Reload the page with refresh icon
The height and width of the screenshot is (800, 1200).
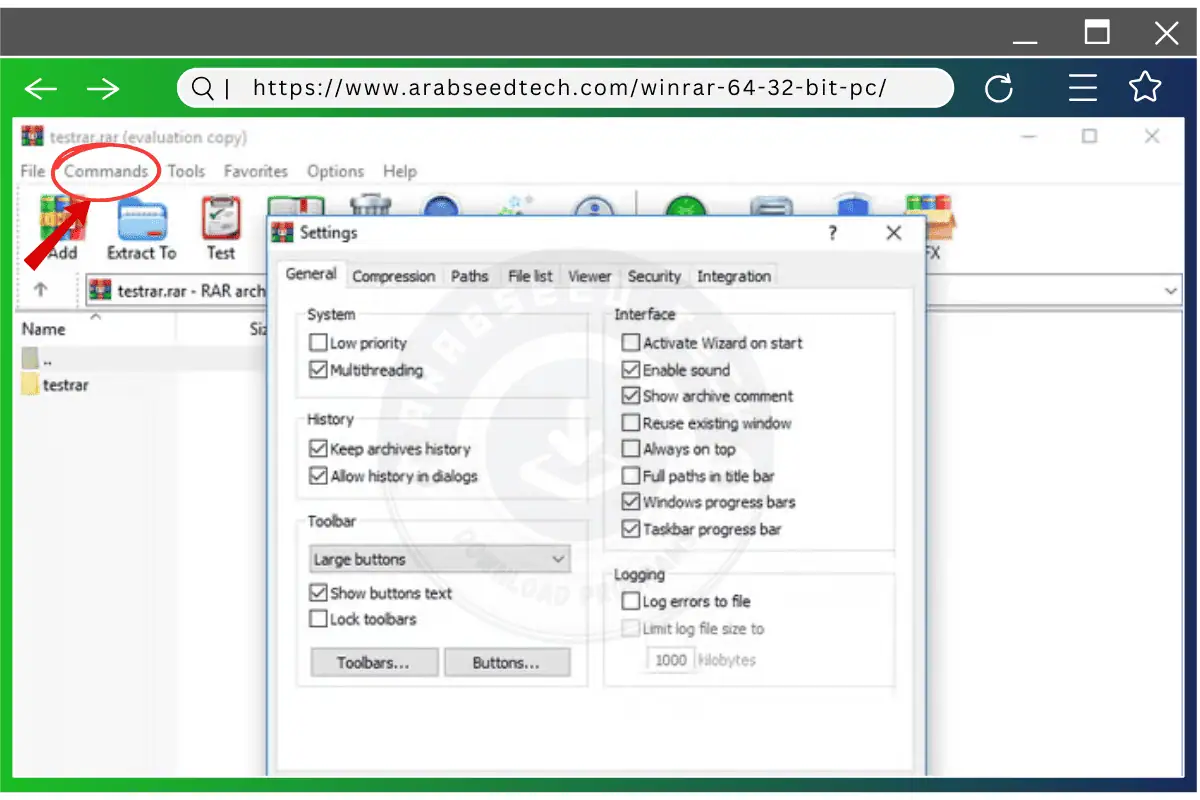[999, 89]
